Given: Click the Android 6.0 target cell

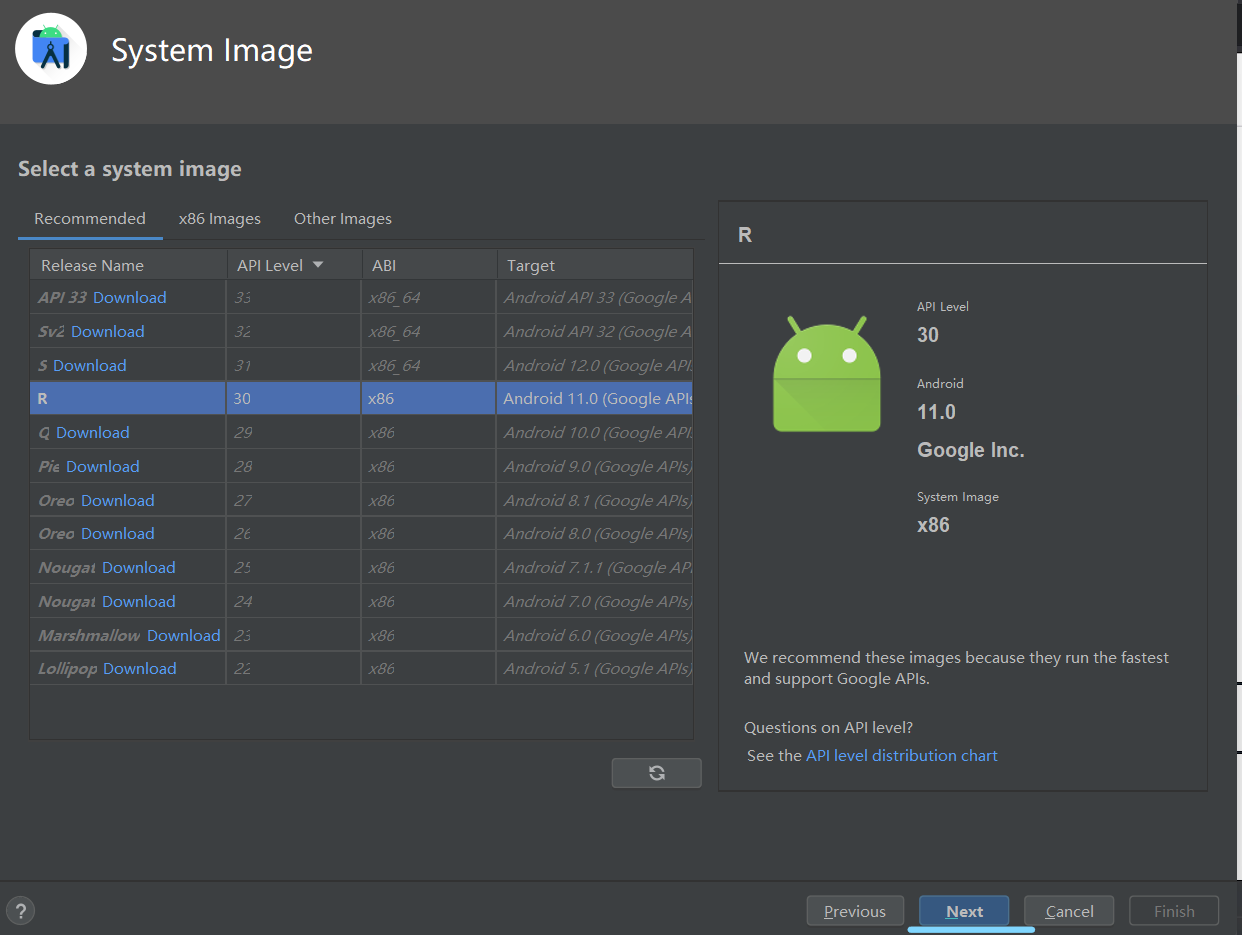Looking at the screenshot, I should pyautogui.click(x=595, y=635).
